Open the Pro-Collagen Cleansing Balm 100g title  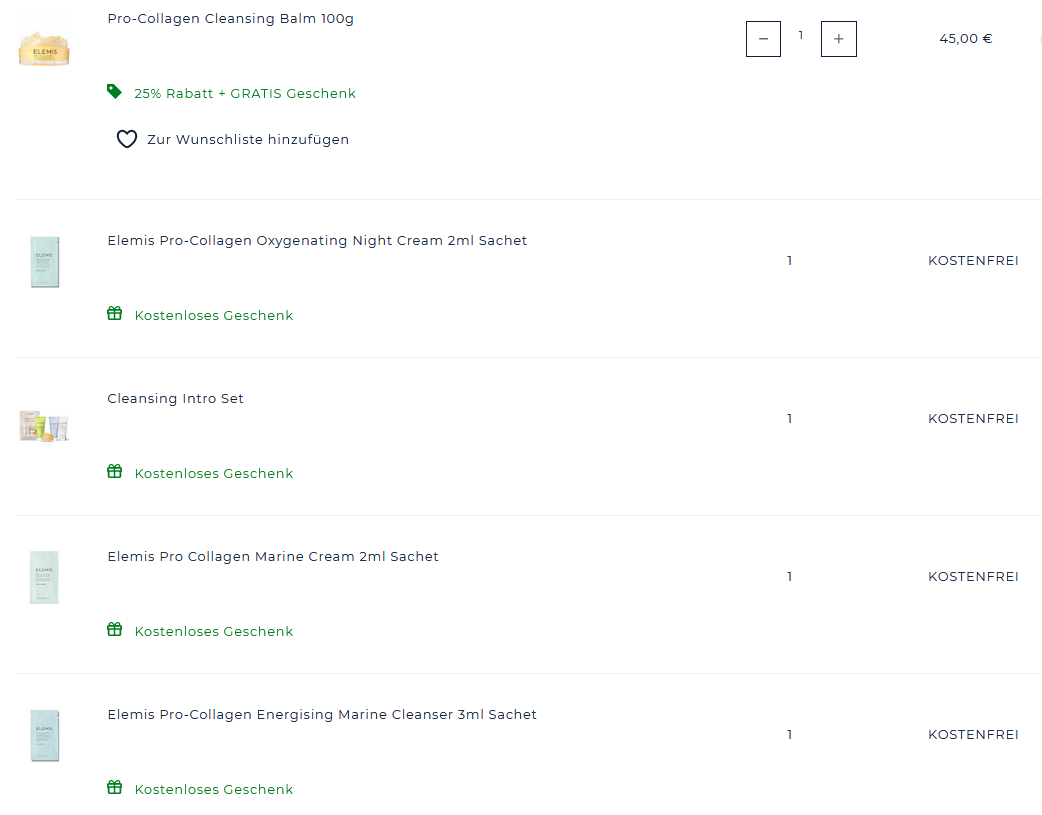(x=230, y=19)
